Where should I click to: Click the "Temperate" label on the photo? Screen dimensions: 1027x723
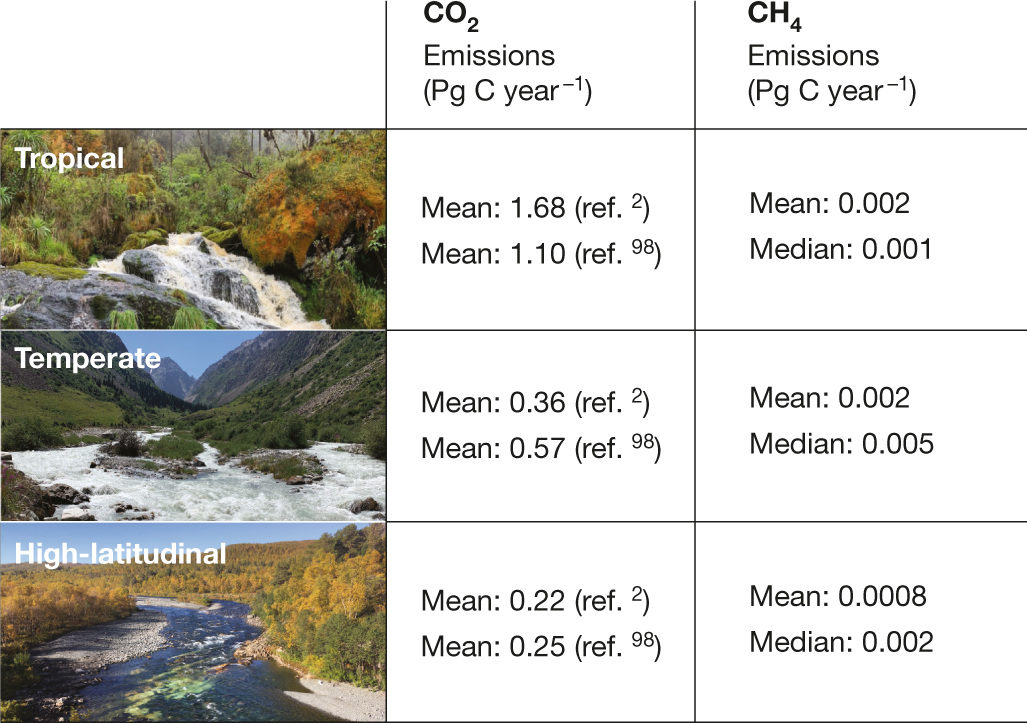[x=87, y=357]
